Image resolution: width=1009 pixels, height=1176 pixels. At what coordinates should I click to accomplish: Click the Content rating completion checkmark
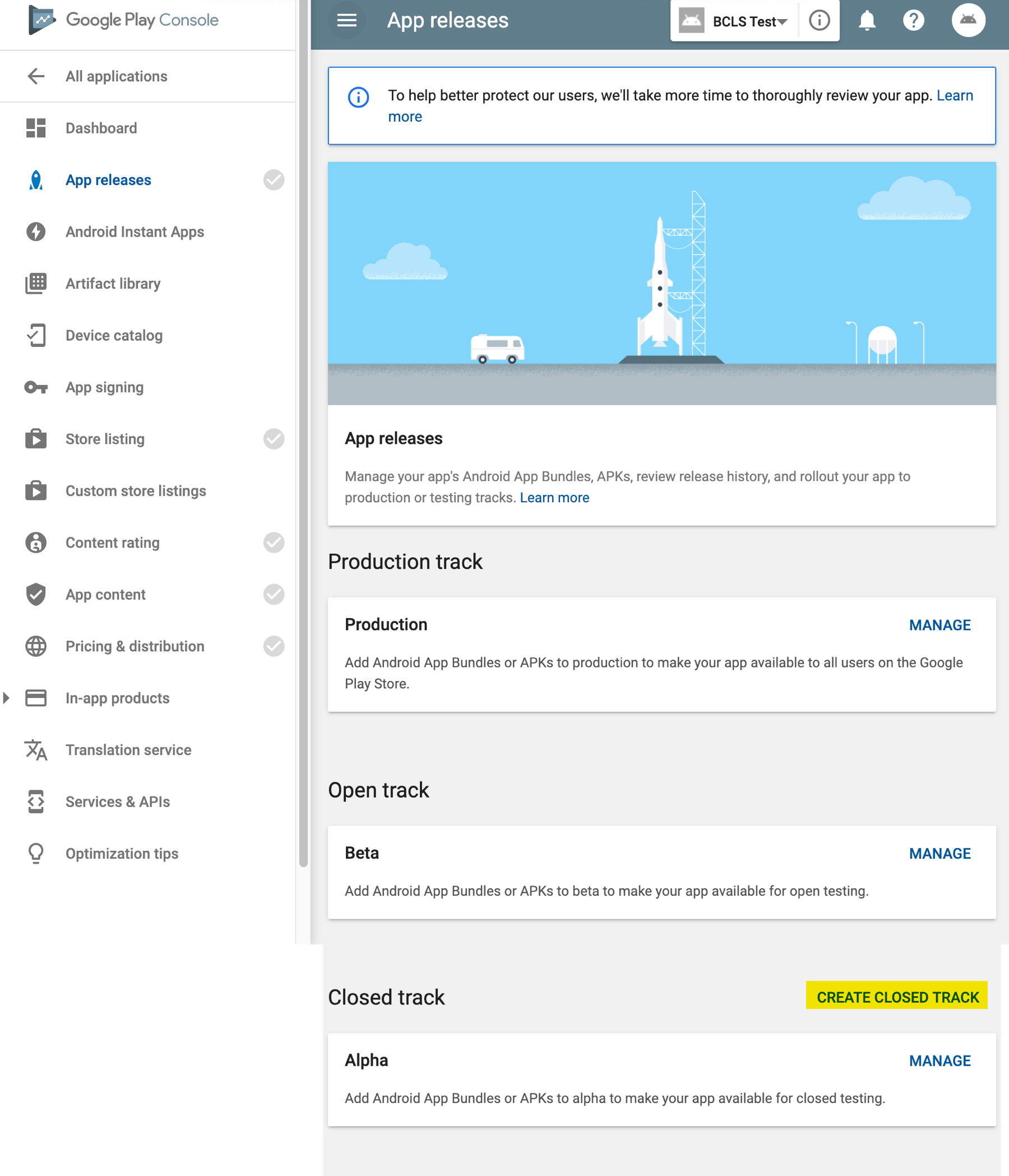click(274, 543)
